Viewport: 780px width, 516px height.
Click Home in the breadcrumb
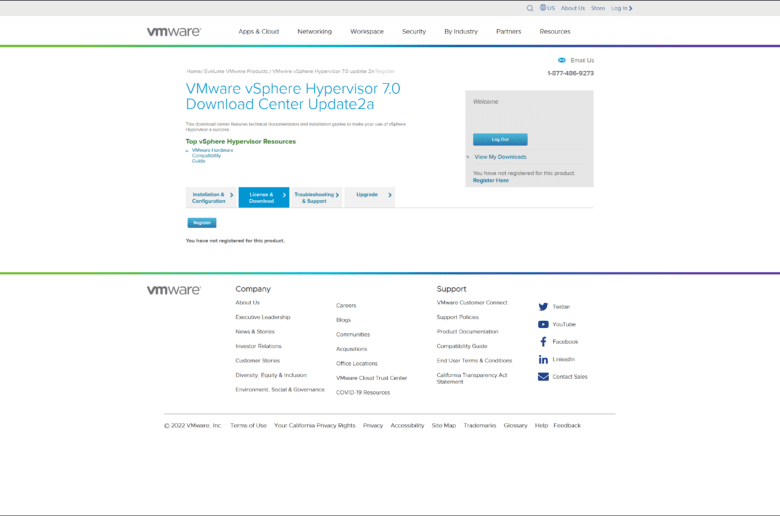(193, 71)
